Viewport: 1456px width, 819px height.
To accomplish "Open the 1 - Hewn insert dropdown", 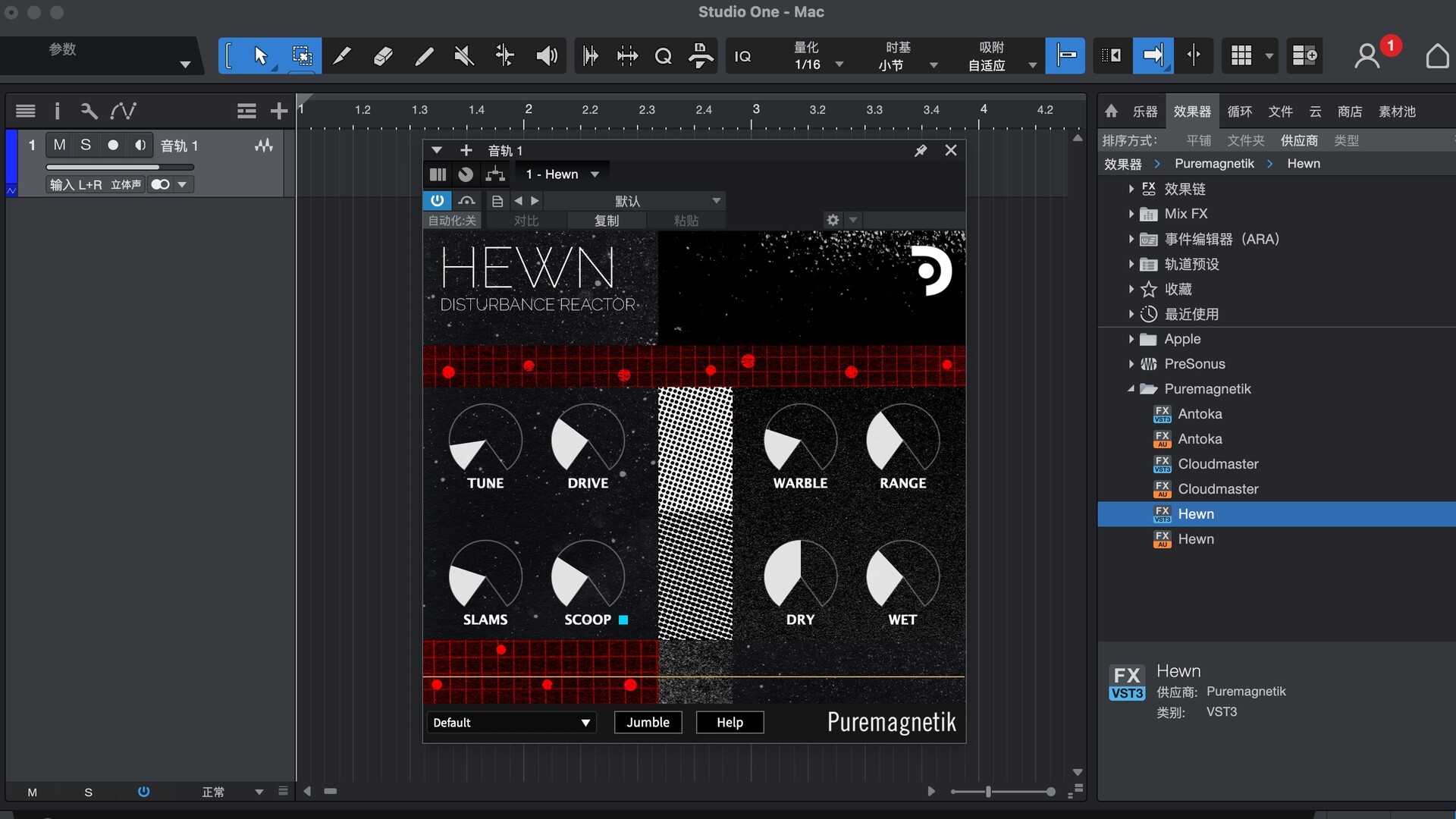I will pyautogui.click(x=562, y=174).
